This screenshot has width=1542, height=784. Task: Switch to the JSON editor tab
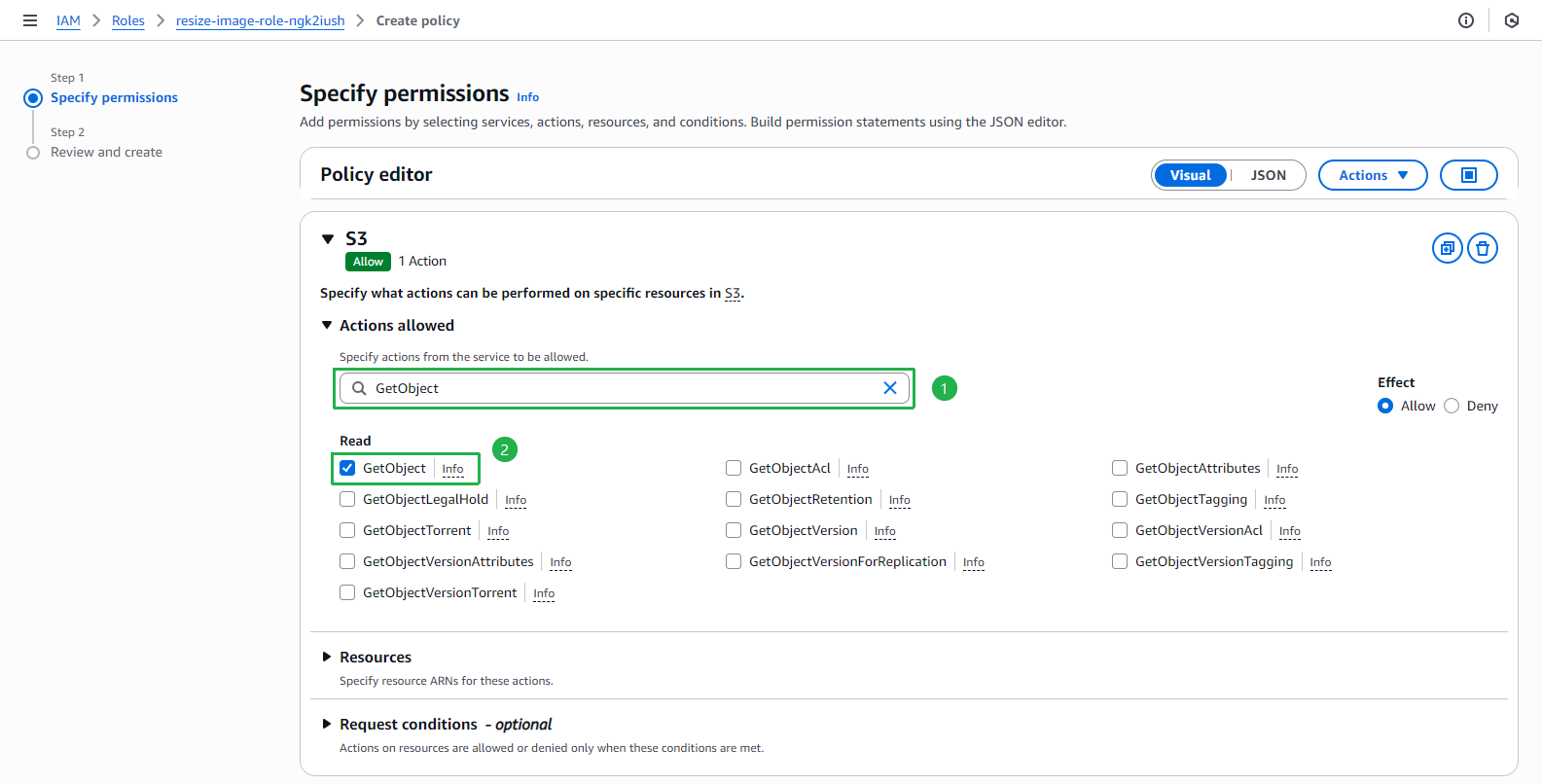pos(1268,175)
